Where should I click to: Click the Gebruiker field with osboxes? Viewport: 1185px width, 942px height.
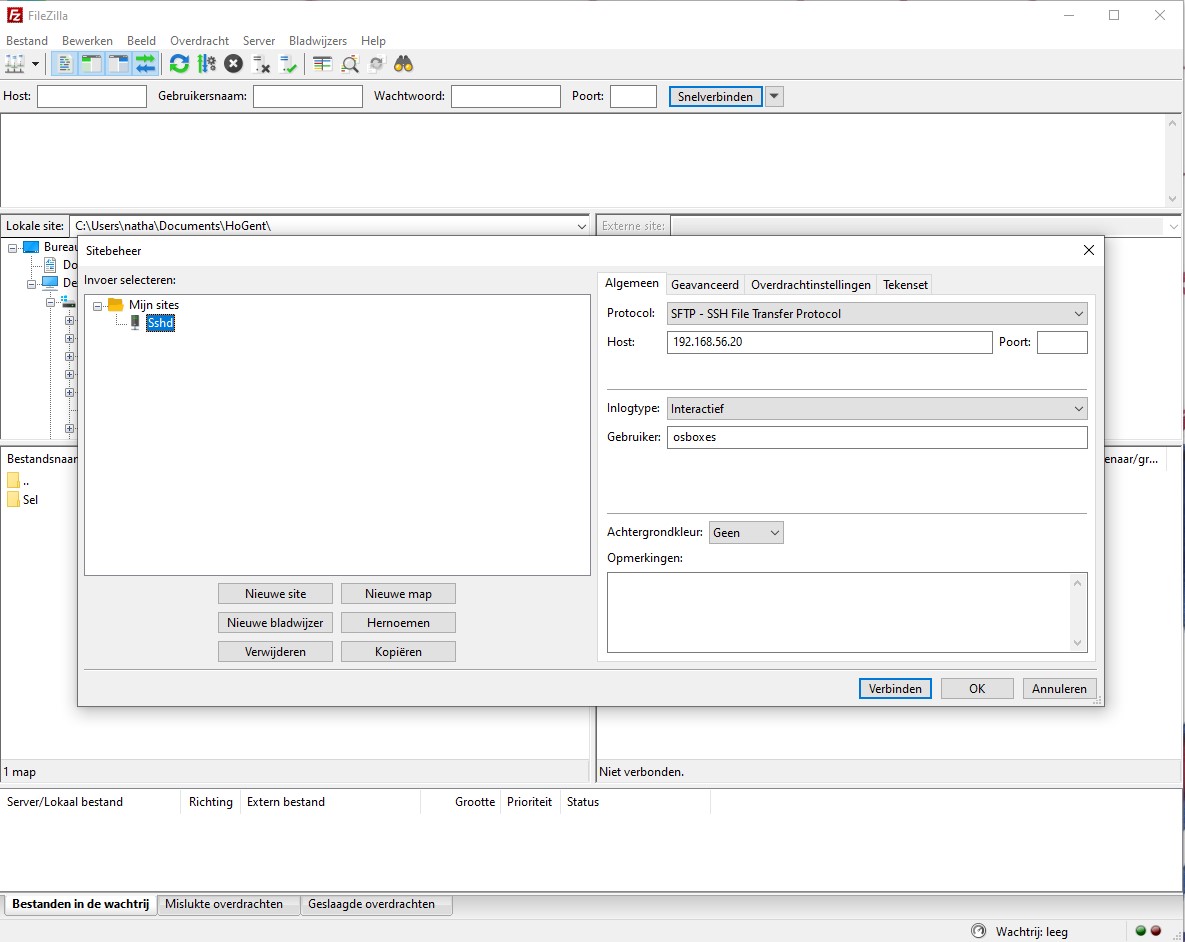877,437
